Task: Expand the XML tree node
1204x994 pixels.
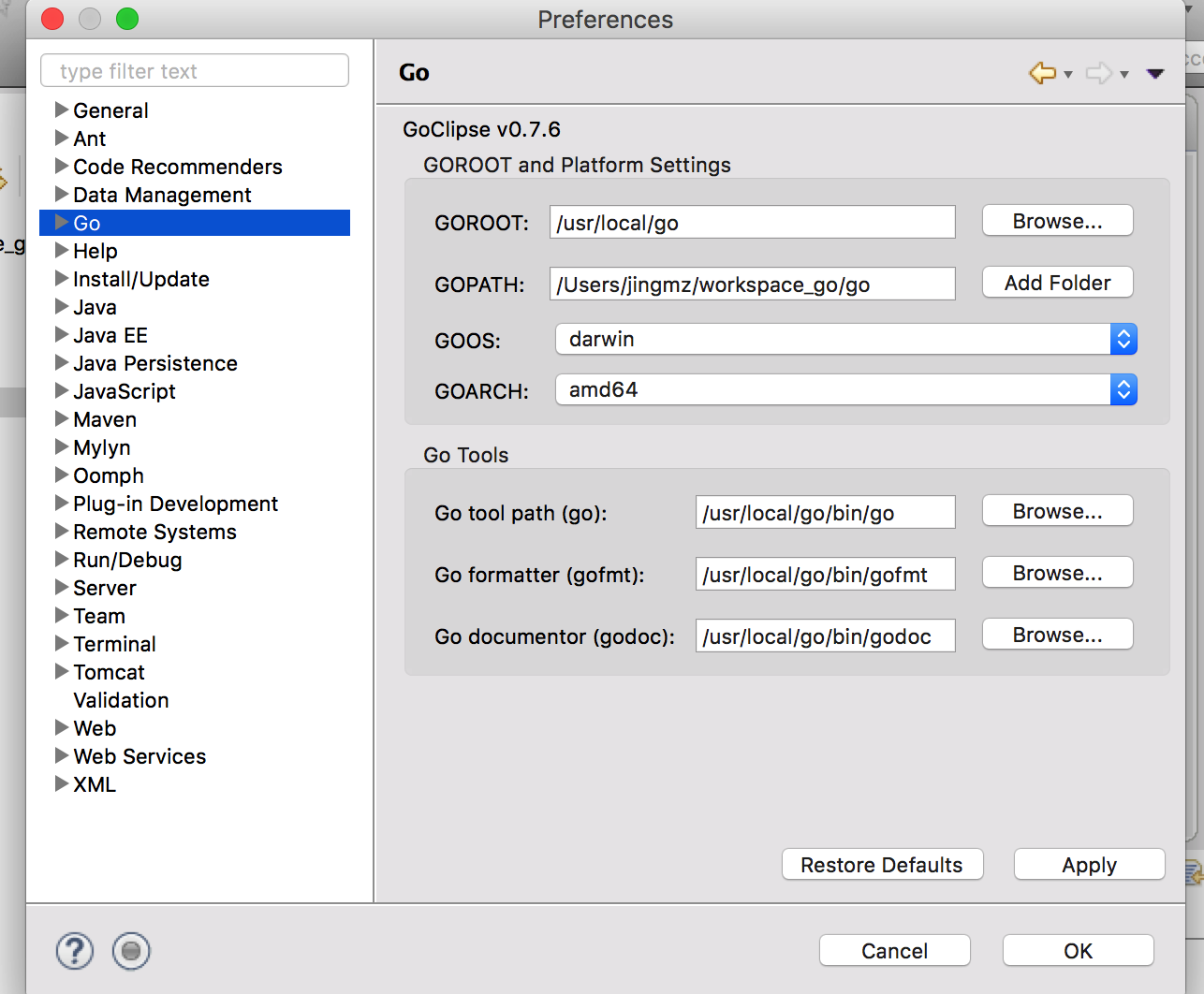Action: pos(62,783)
